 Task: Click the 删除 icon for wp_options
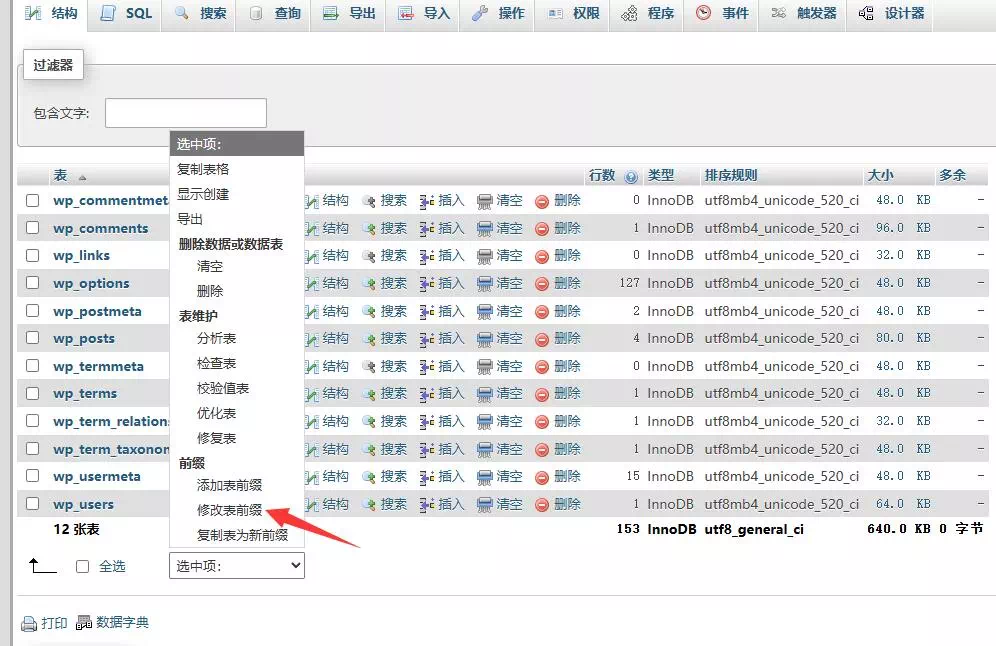[542, 284]
